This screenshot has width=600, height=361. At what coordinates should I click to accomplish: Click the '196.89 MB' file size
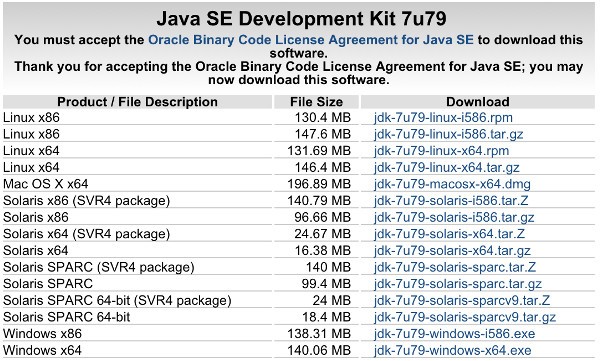pos(319,184)
